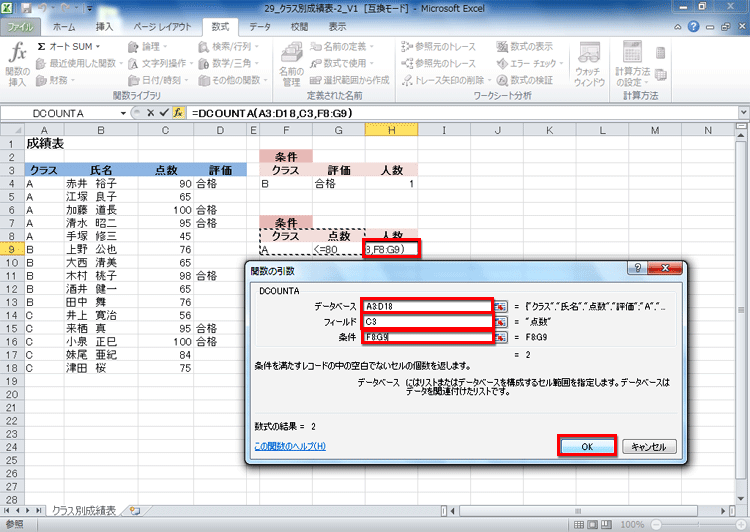The width and height of the screenshot is (750, 532).
Task: Select the クラス別成績表 sheet tab
Action: pos(84,511)
